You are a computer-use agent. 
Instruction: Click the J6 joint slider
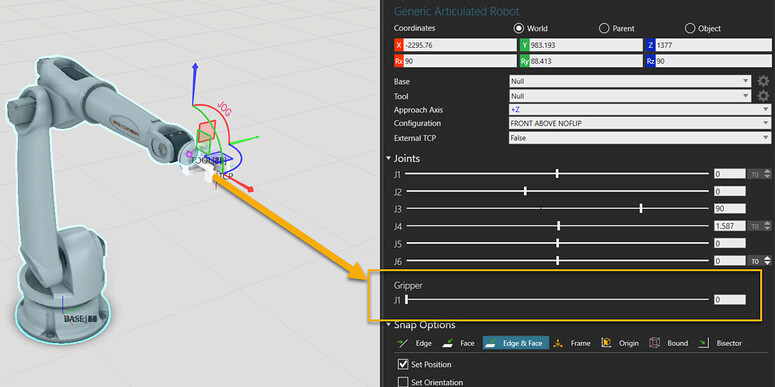(557, 260)
